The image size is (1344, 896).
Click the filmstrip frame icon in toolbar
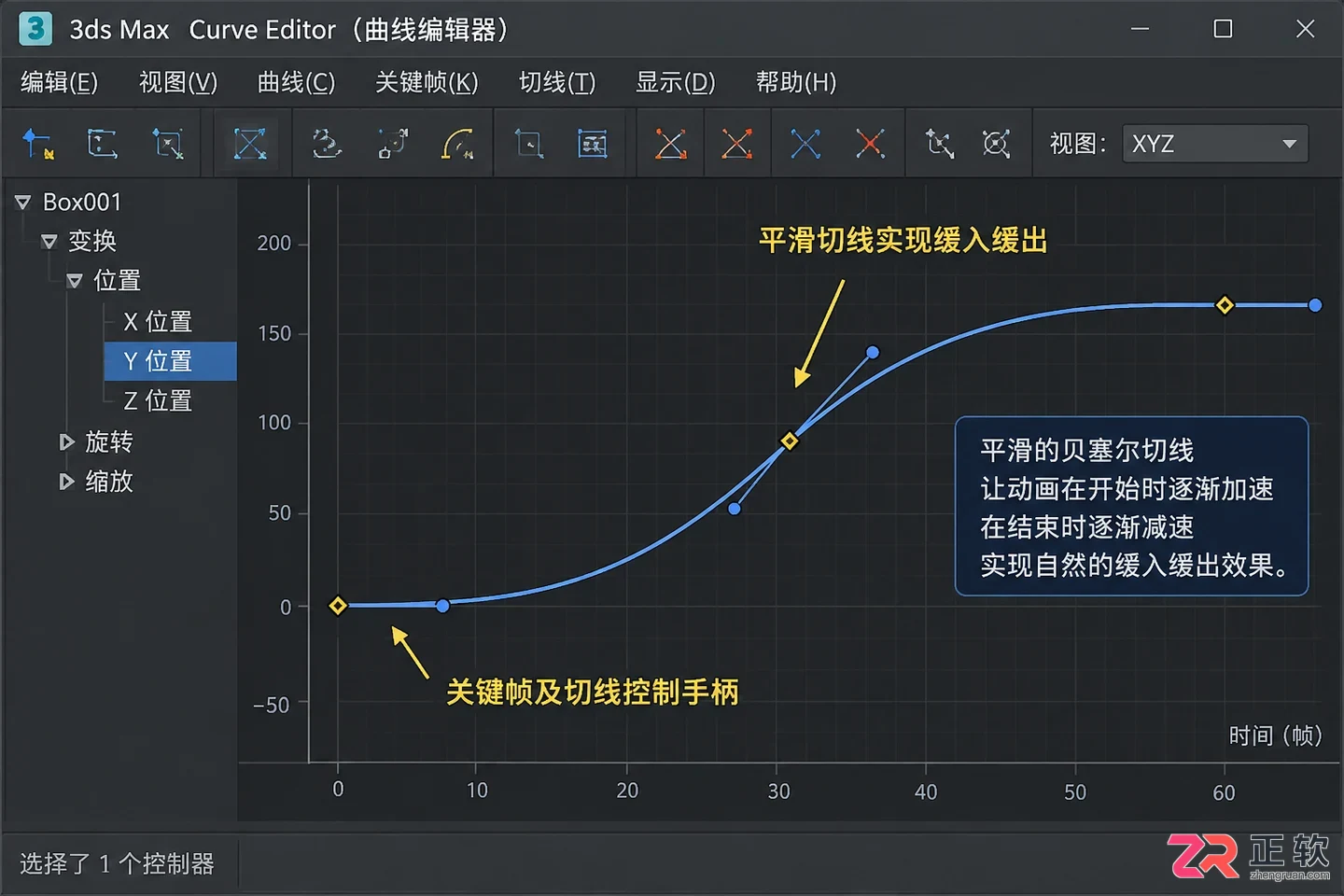point(593,144)
